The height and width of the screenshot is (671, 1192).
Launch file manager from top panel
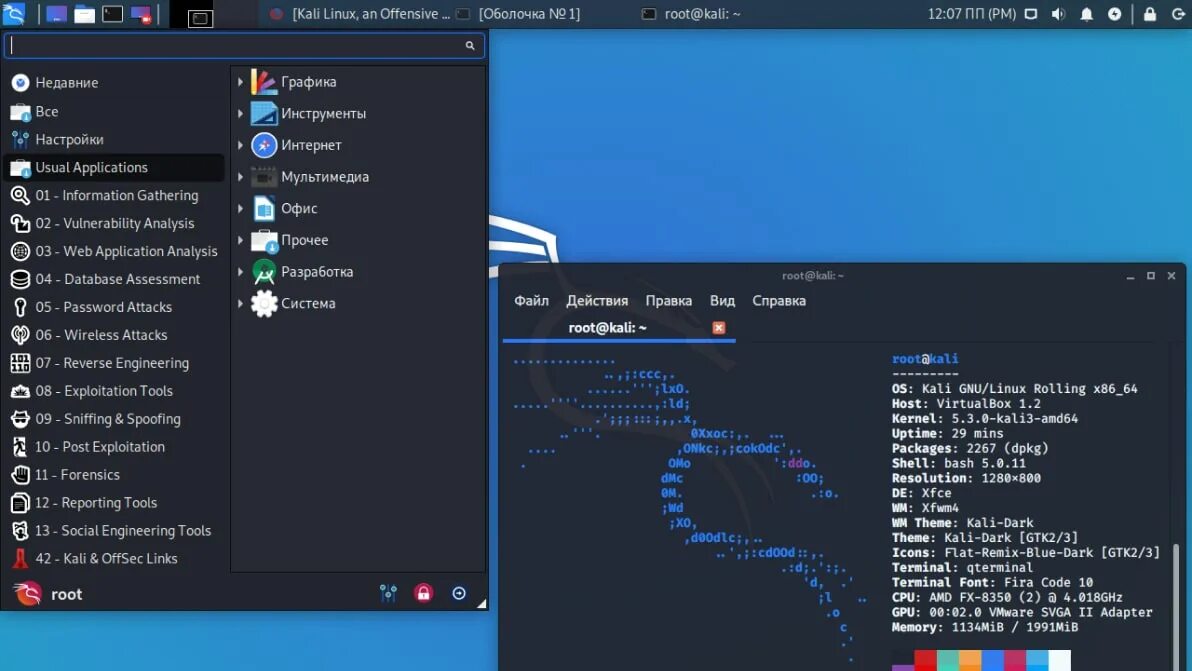[x=84, y=14]
